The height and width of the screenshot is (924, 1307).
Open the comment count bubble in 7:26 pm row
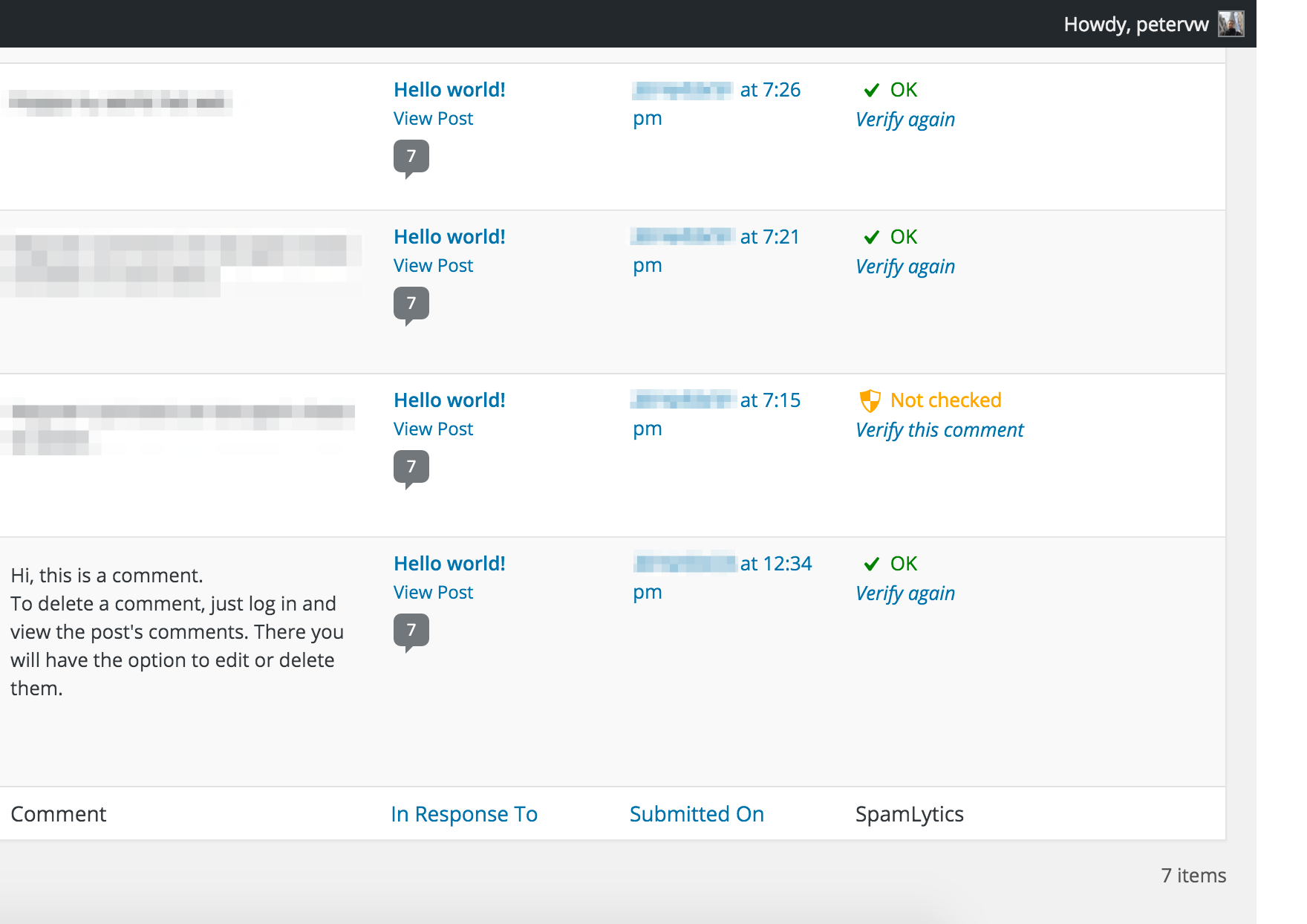[x=411, y=158]
